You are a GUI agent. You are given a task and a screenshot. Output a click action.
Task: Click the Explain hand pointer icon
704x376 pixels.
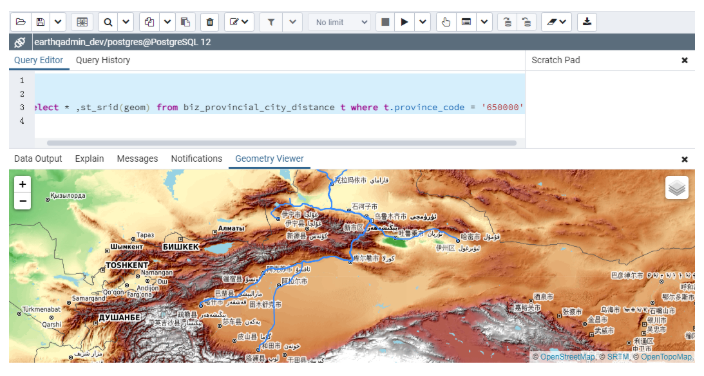[x=446, y=22]
